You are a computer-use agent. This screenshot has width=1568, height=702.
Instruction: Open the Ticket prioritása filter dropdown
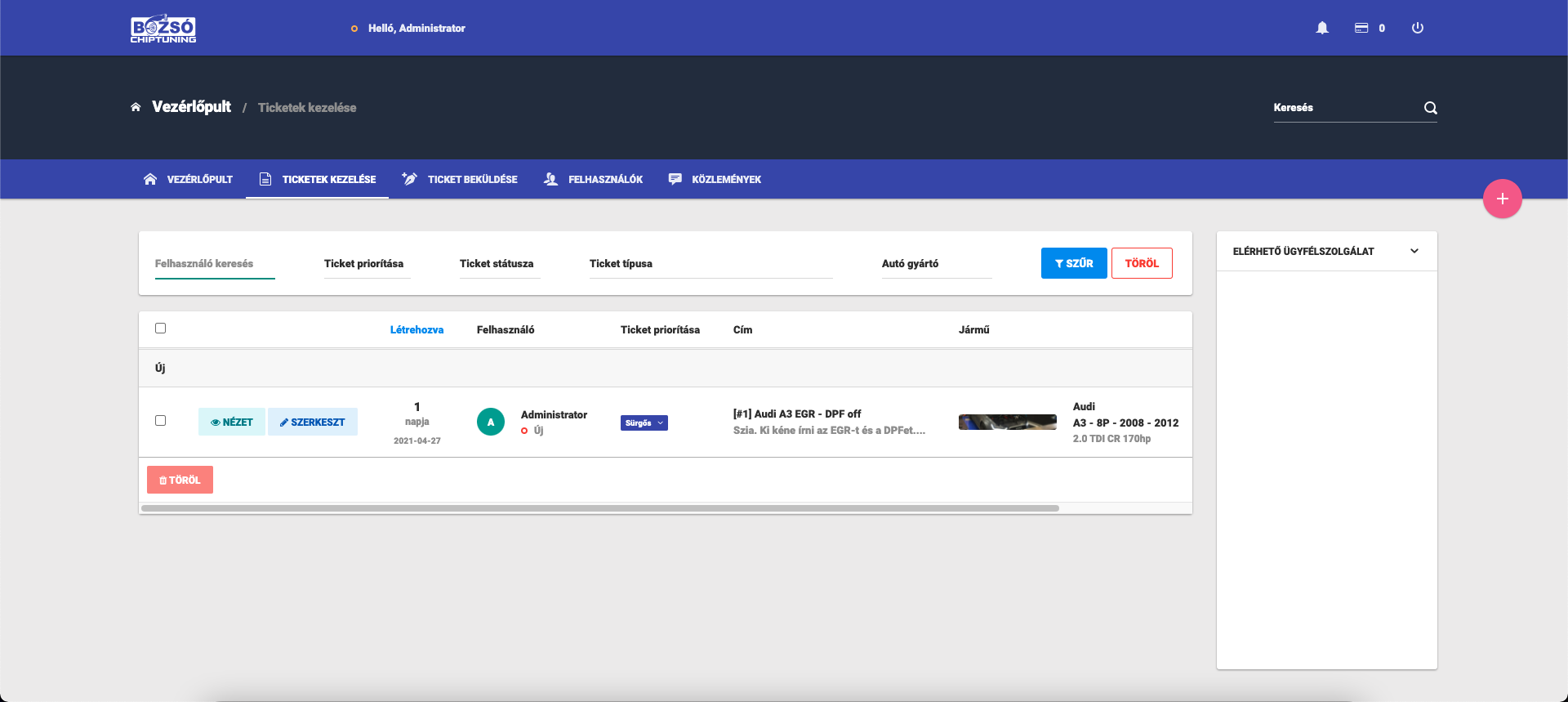coord(366,264)
